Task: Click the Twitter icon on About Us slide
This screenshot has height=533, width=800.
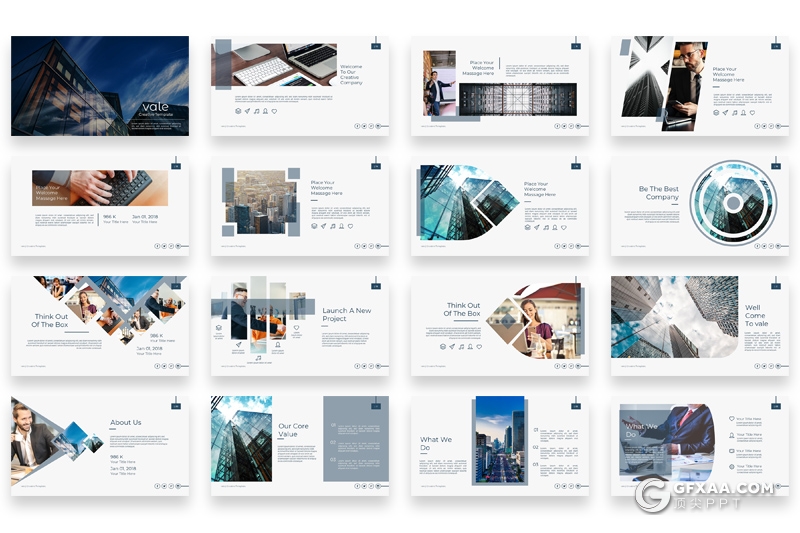Action: (x=164, y=486)
